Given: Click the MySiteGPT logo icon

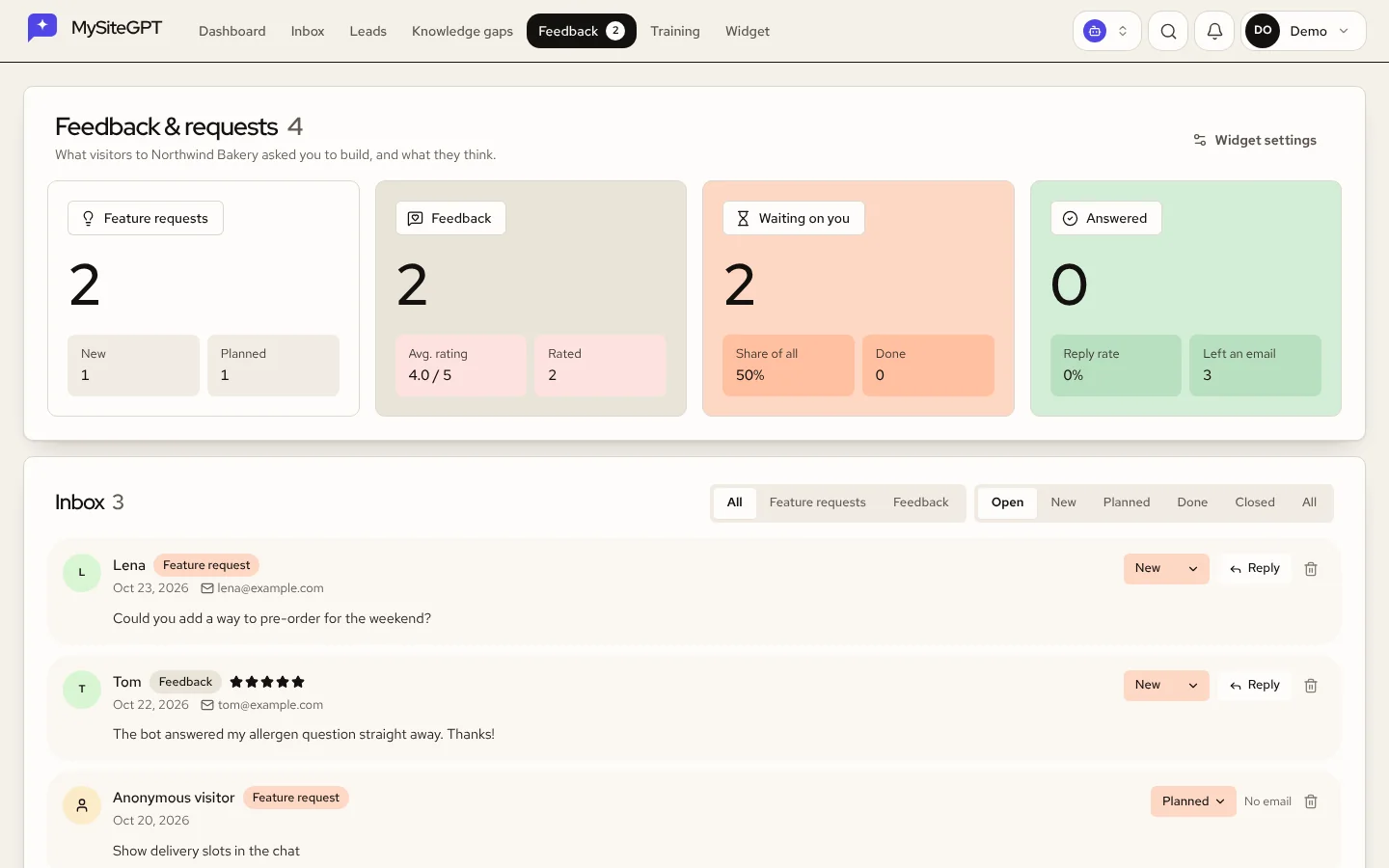Looking at the screenshot, I should coord(42,28).
